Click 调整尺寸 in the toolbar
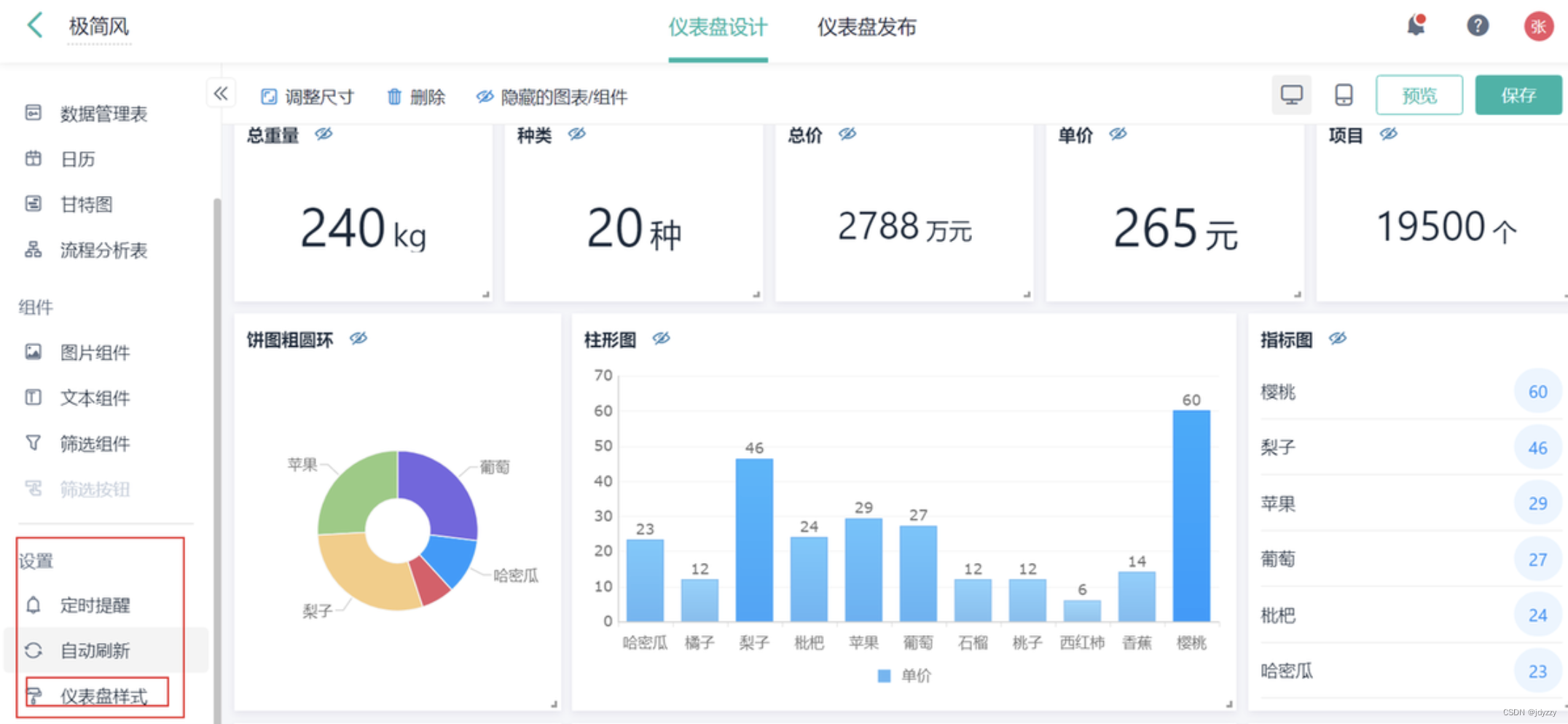 tap(307, 97)
